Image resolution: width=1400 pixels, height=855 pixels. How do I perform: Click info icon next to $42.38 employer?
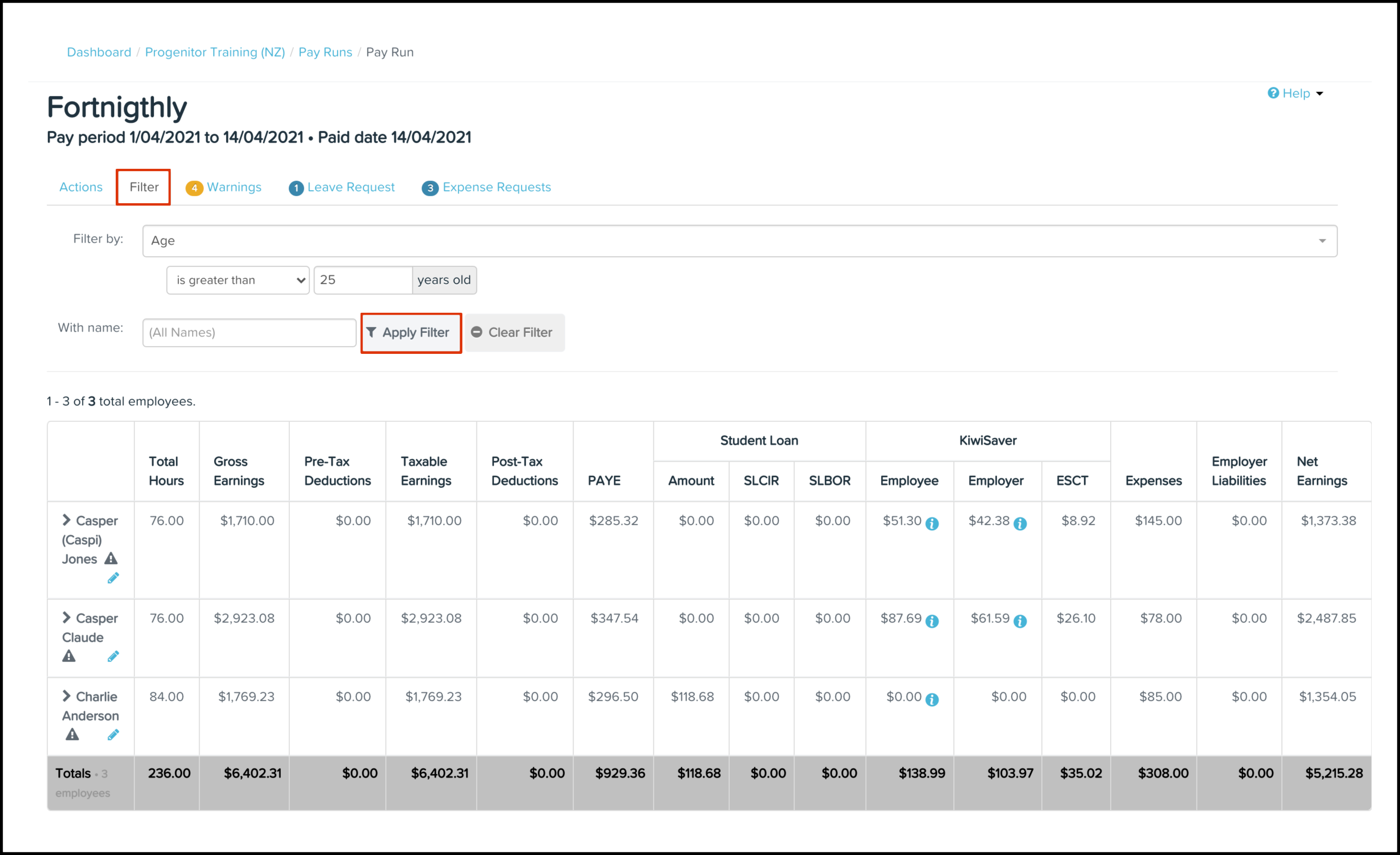pos(1020,524)
